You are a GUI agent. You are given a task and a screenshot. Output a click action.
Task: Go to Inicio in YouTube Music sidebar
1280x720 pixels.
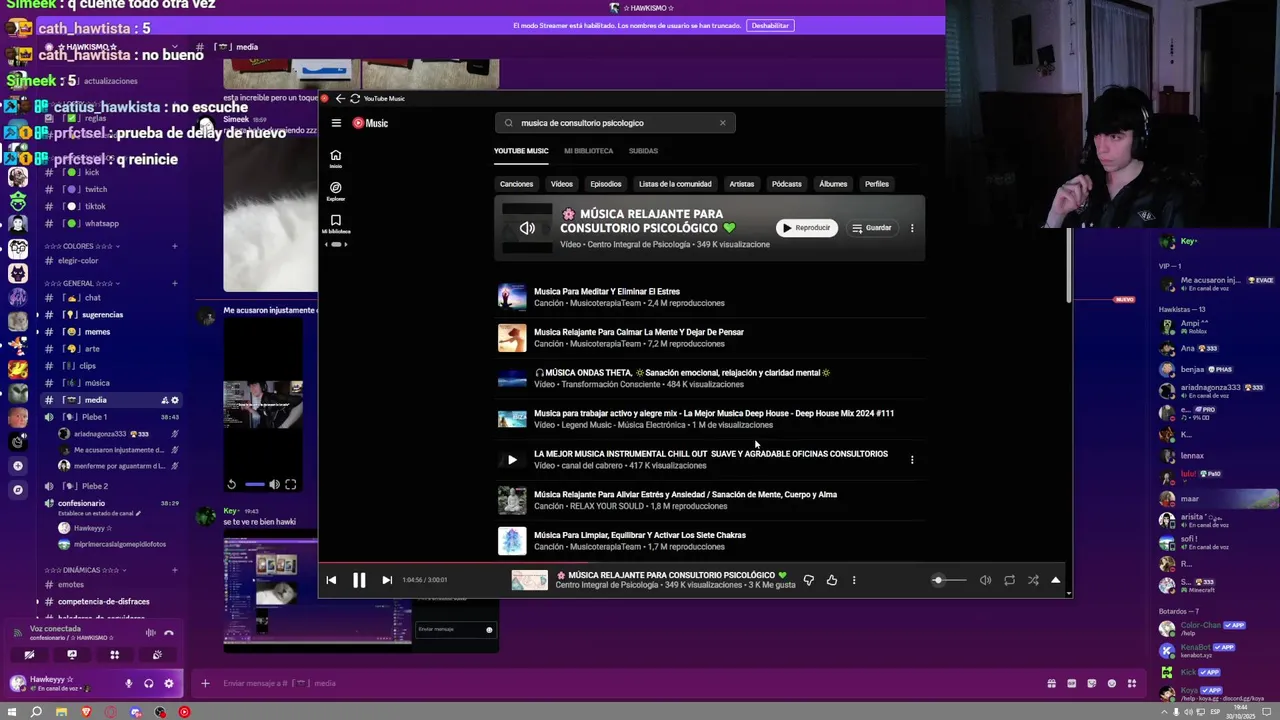[x=336, y=158]
